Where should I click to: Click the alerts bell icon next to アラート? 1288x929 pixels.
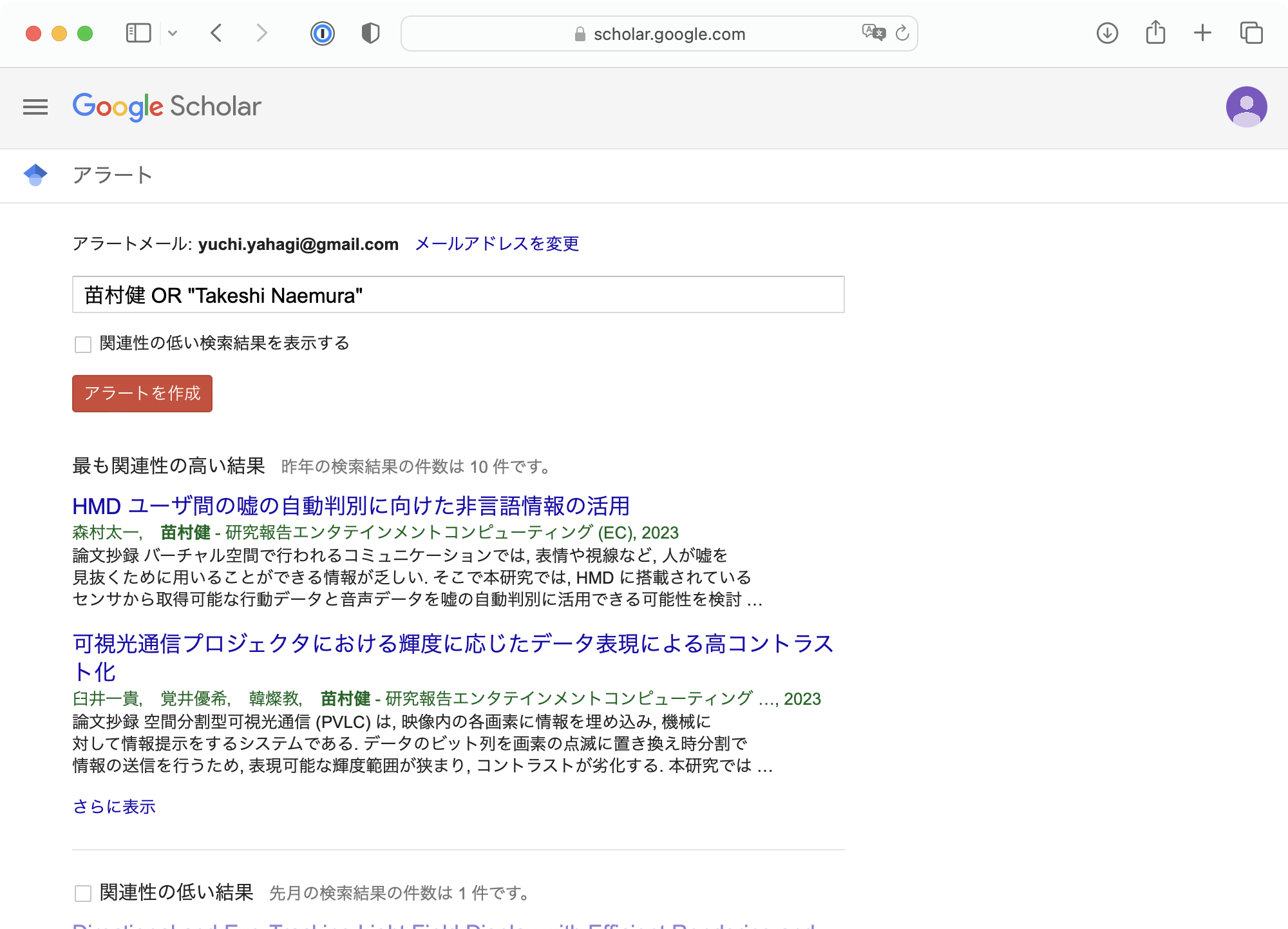click(35, 175)
